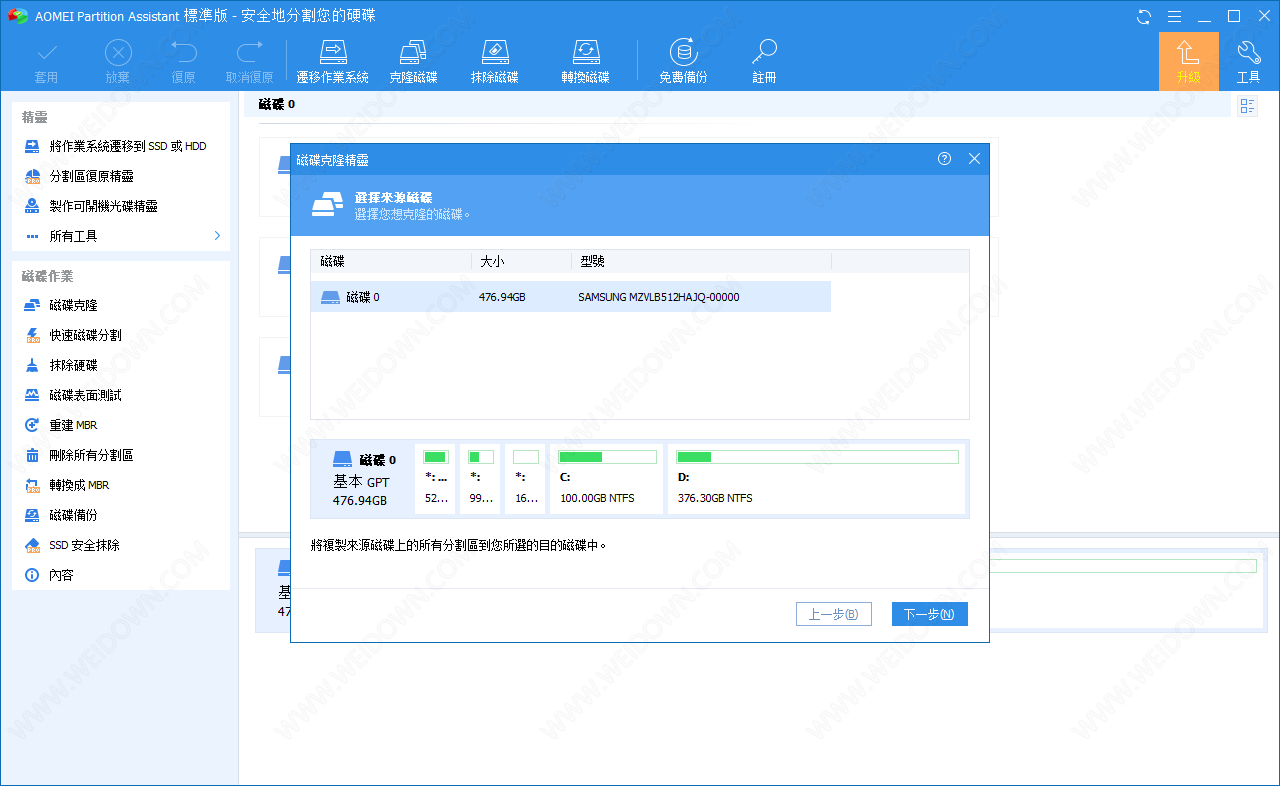Click the 套用 (Apply) toolbar icon
Screen dimensions: 1280x786
click(x=46, y=61)
